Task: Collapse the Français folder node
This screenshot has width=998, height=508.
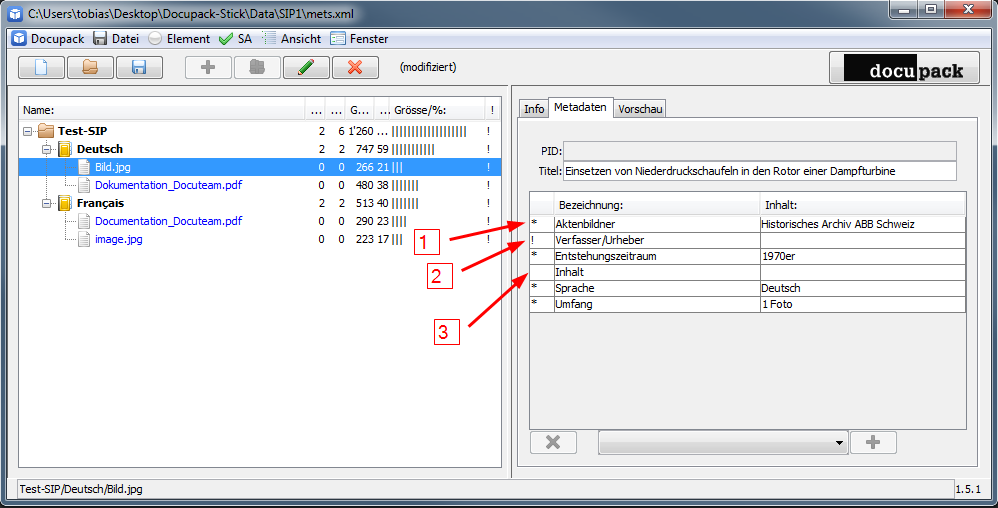Action: pyautogui.click(x=46, y=203)
